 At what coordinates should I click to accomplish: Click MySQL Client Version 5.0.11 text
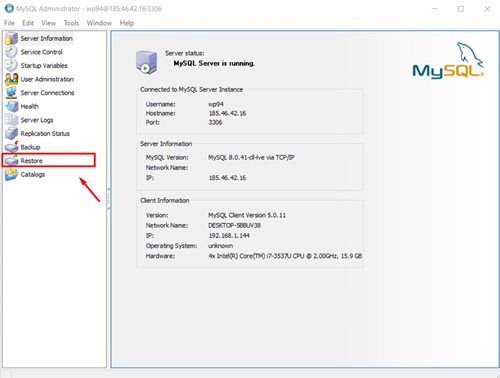[247, 215]
